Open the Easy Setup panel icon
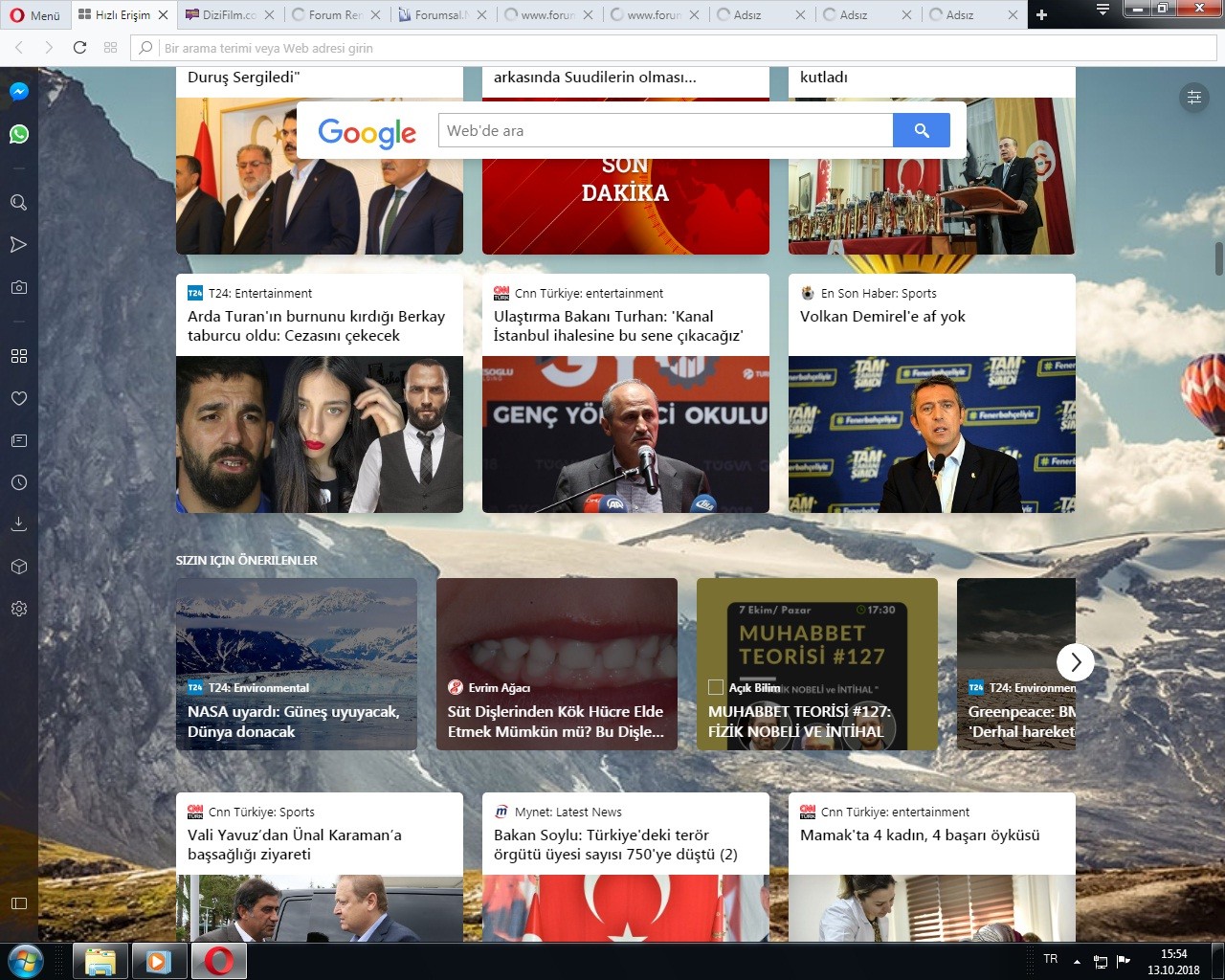The height and width of the screenshot is (980, 1225). (1194, 97)
